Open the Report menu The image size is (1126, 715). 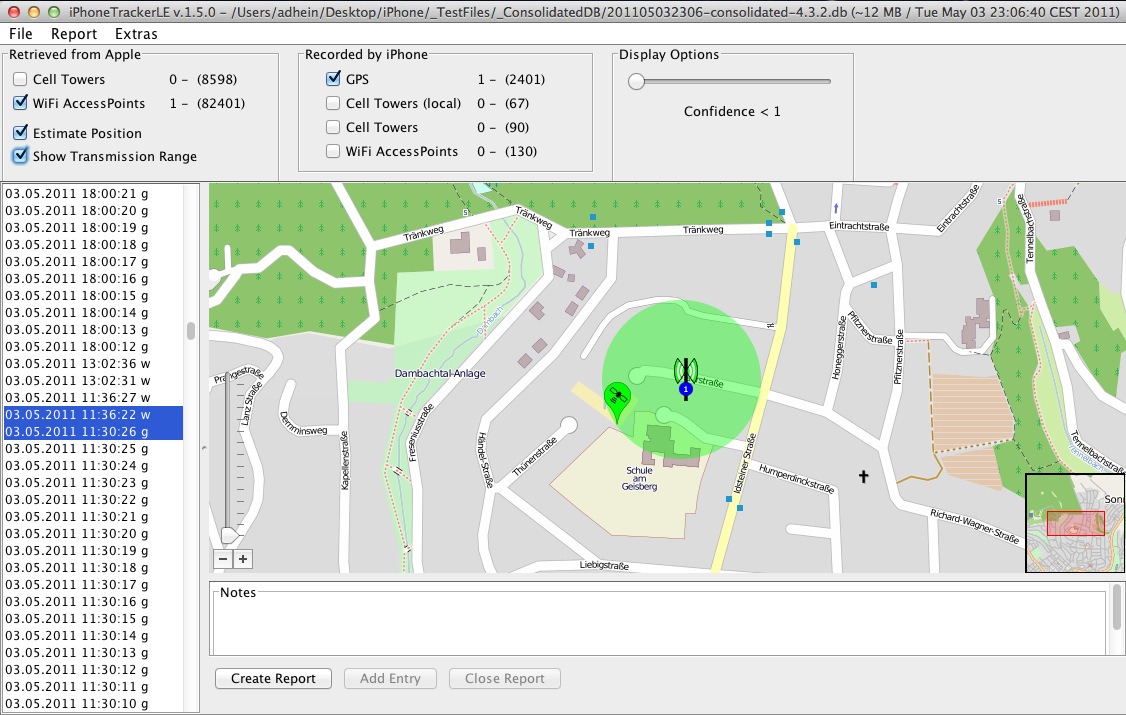(x=74, y=34)
